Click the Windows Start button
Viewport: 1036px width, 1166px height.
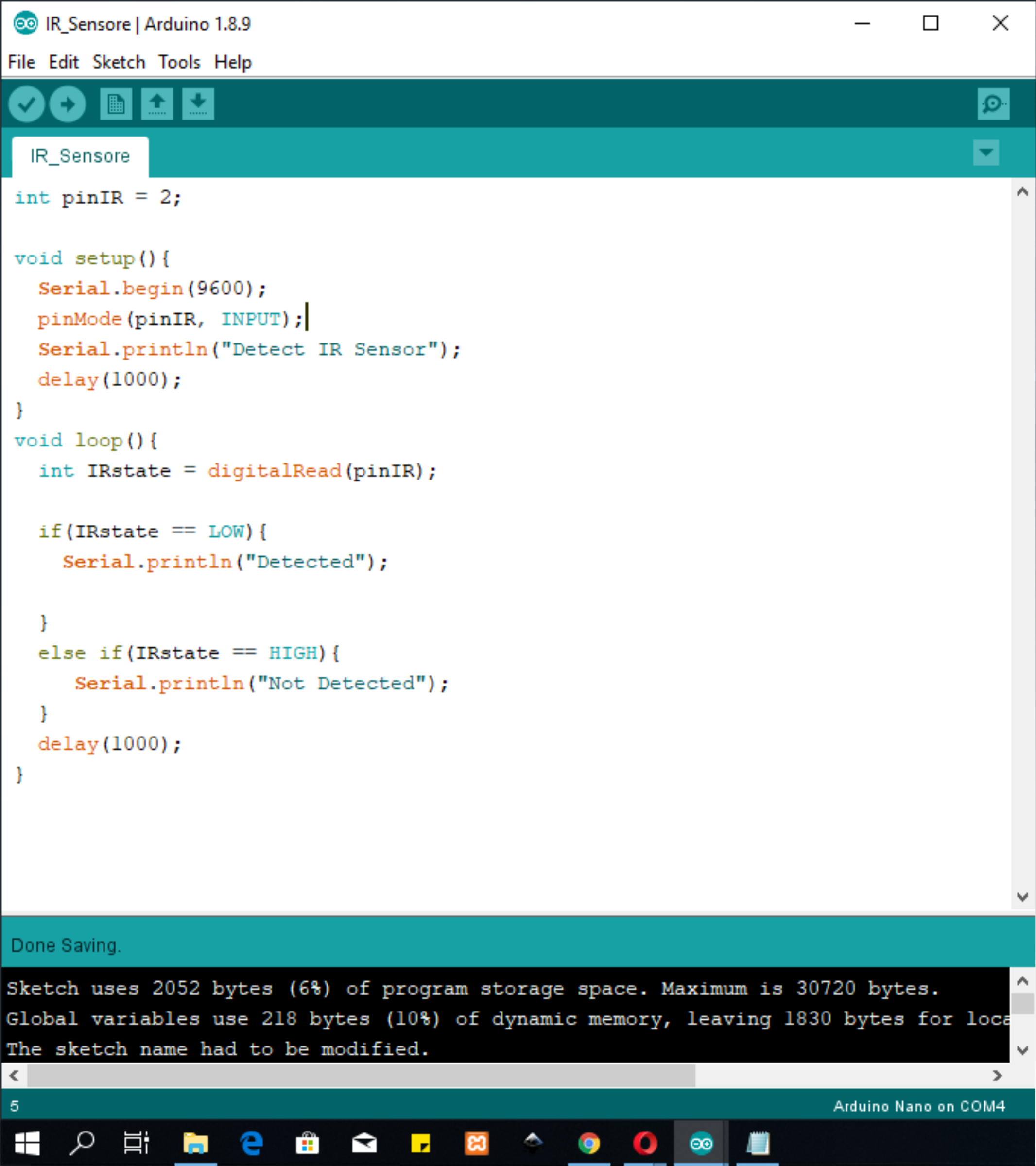(x=26, y=1143)
